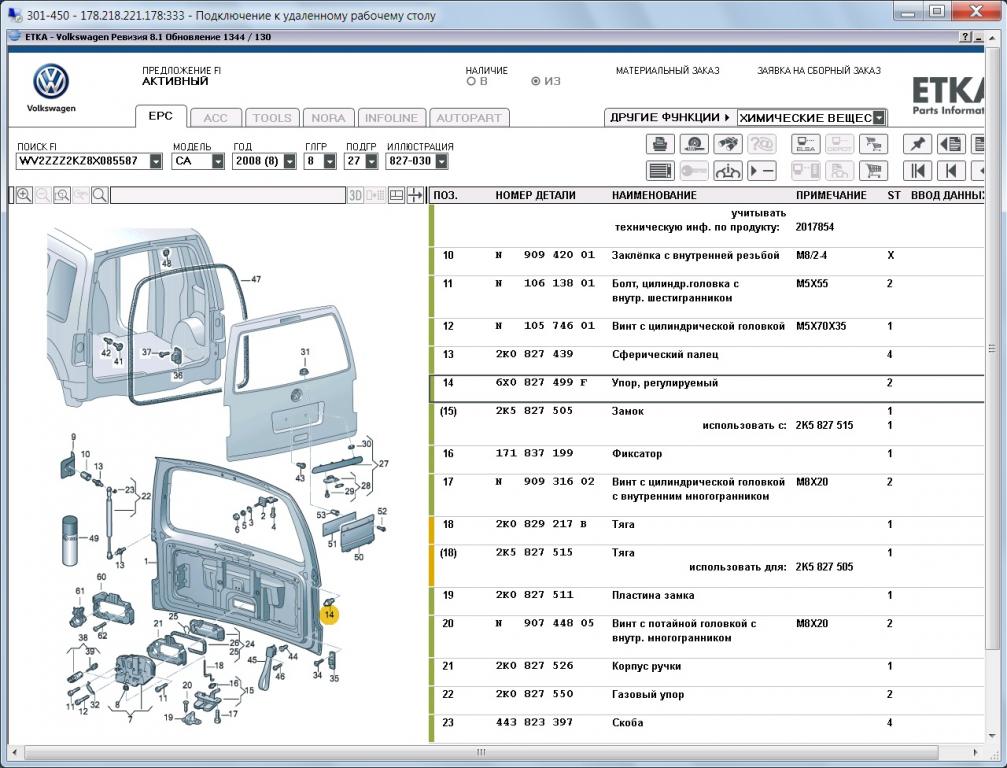
Task: Open the ДРУГИЕ ФУНКЦИИ menu
Action: (670, 118)
